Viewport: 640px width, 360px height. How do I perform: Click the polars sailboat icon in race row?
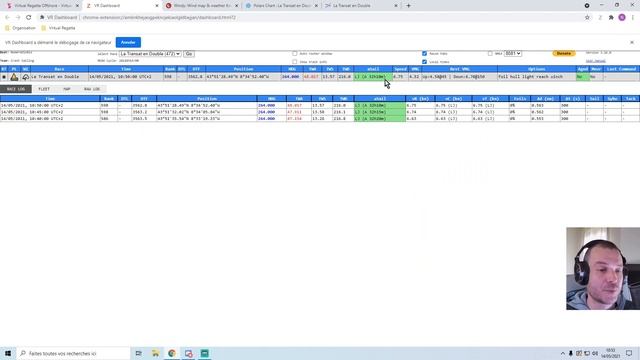point(14,77)
